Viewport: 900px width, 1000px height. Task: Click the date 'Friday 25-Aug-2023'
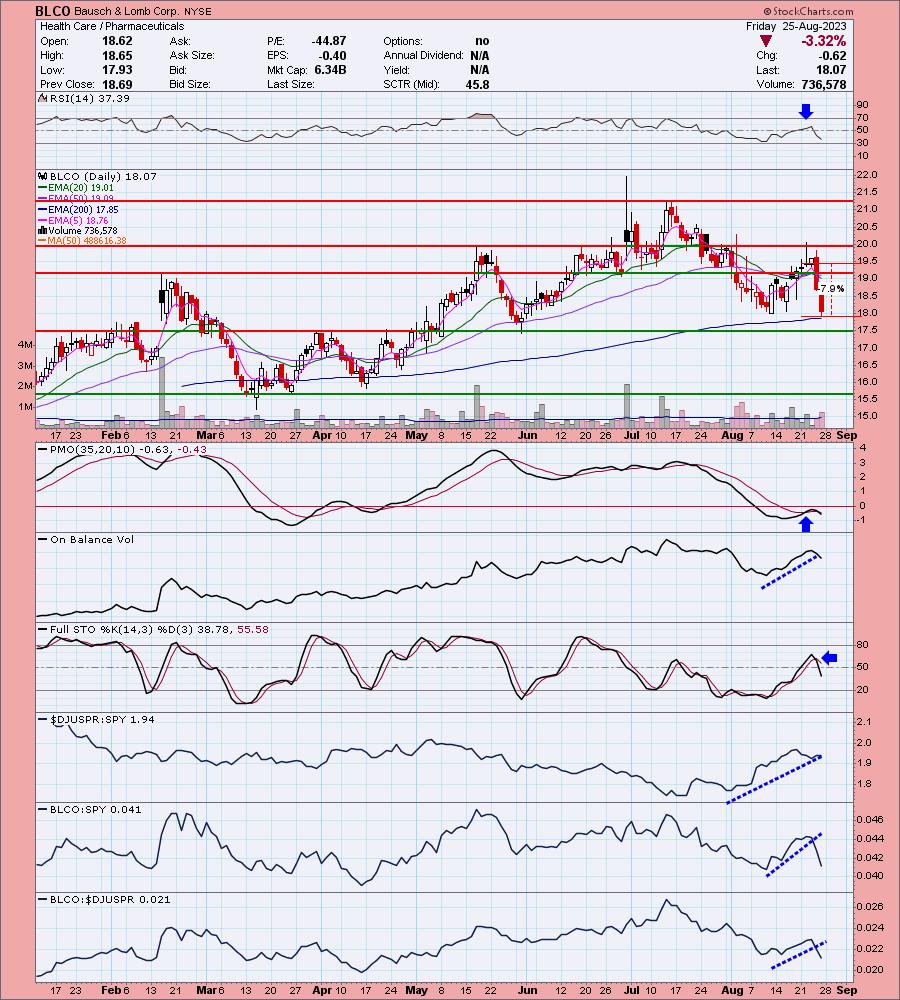coord(796,26)
